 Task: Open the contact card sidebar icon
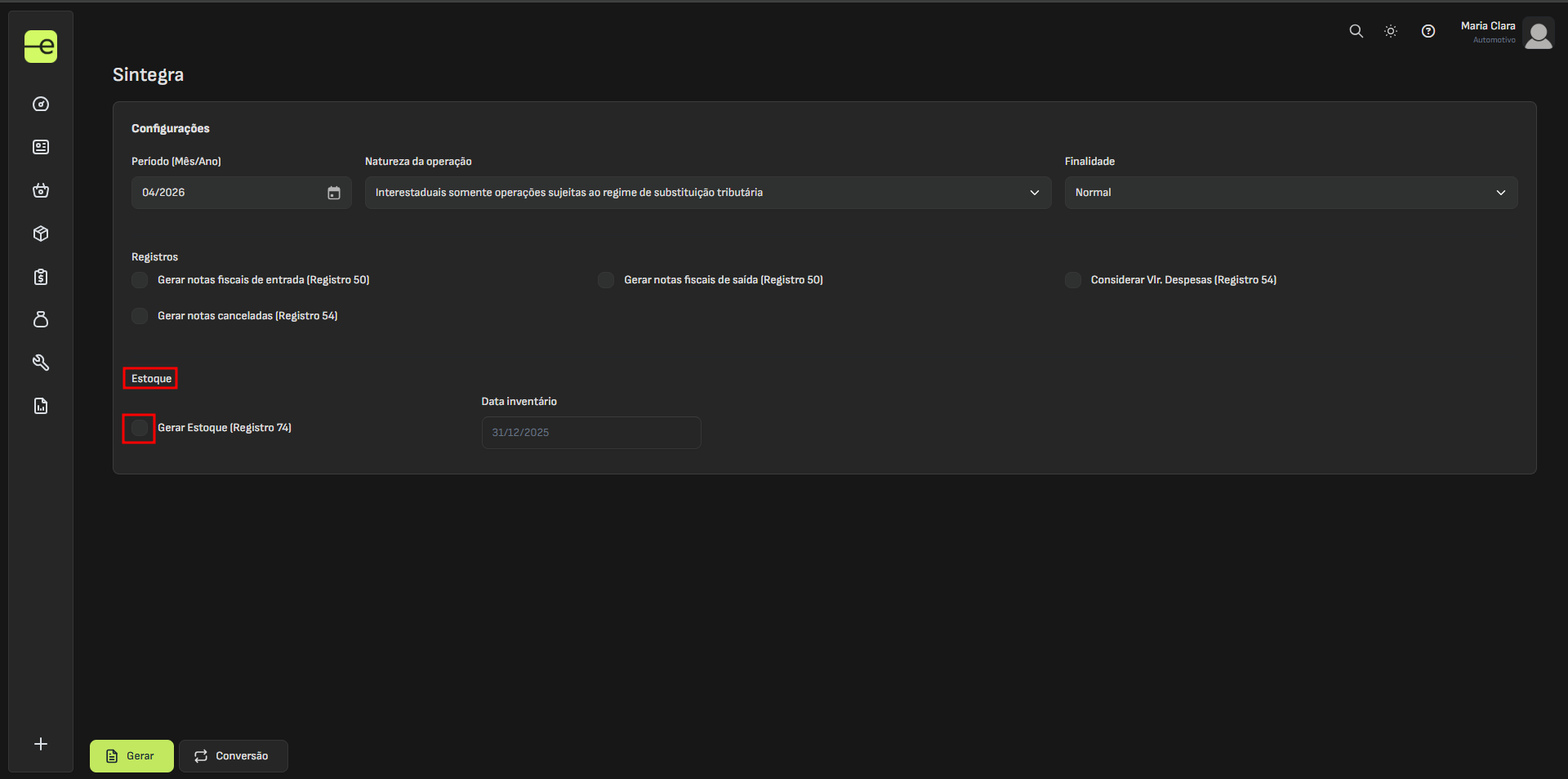pos(41,147)
